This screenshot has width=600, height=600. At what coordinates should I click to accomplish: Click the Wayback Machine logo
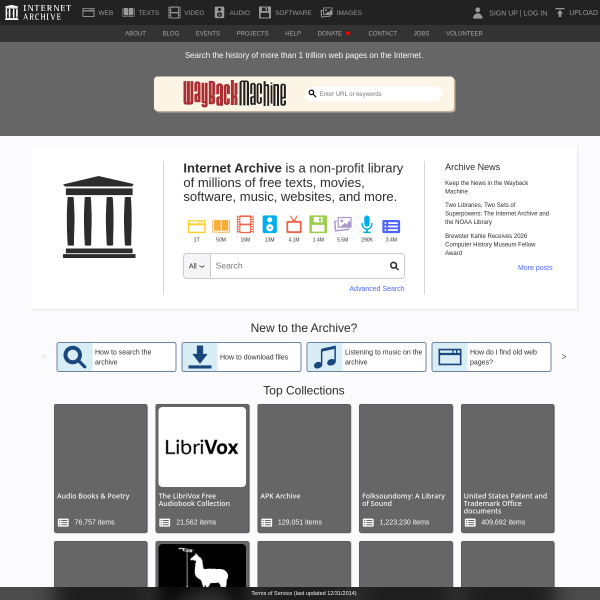pos(234,94)
